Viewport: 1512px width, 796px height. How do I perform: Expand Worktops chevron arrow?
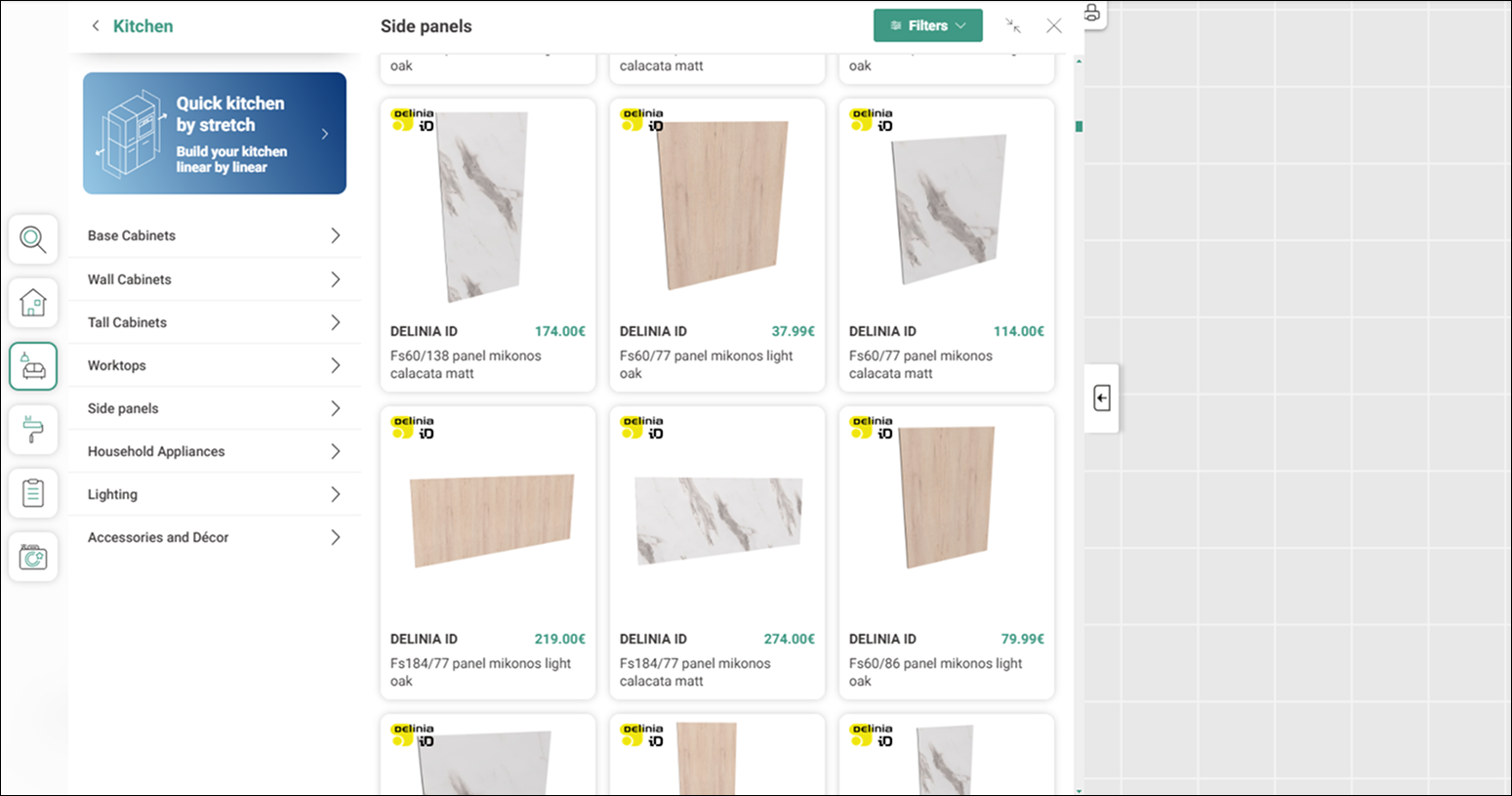[335, 365]
